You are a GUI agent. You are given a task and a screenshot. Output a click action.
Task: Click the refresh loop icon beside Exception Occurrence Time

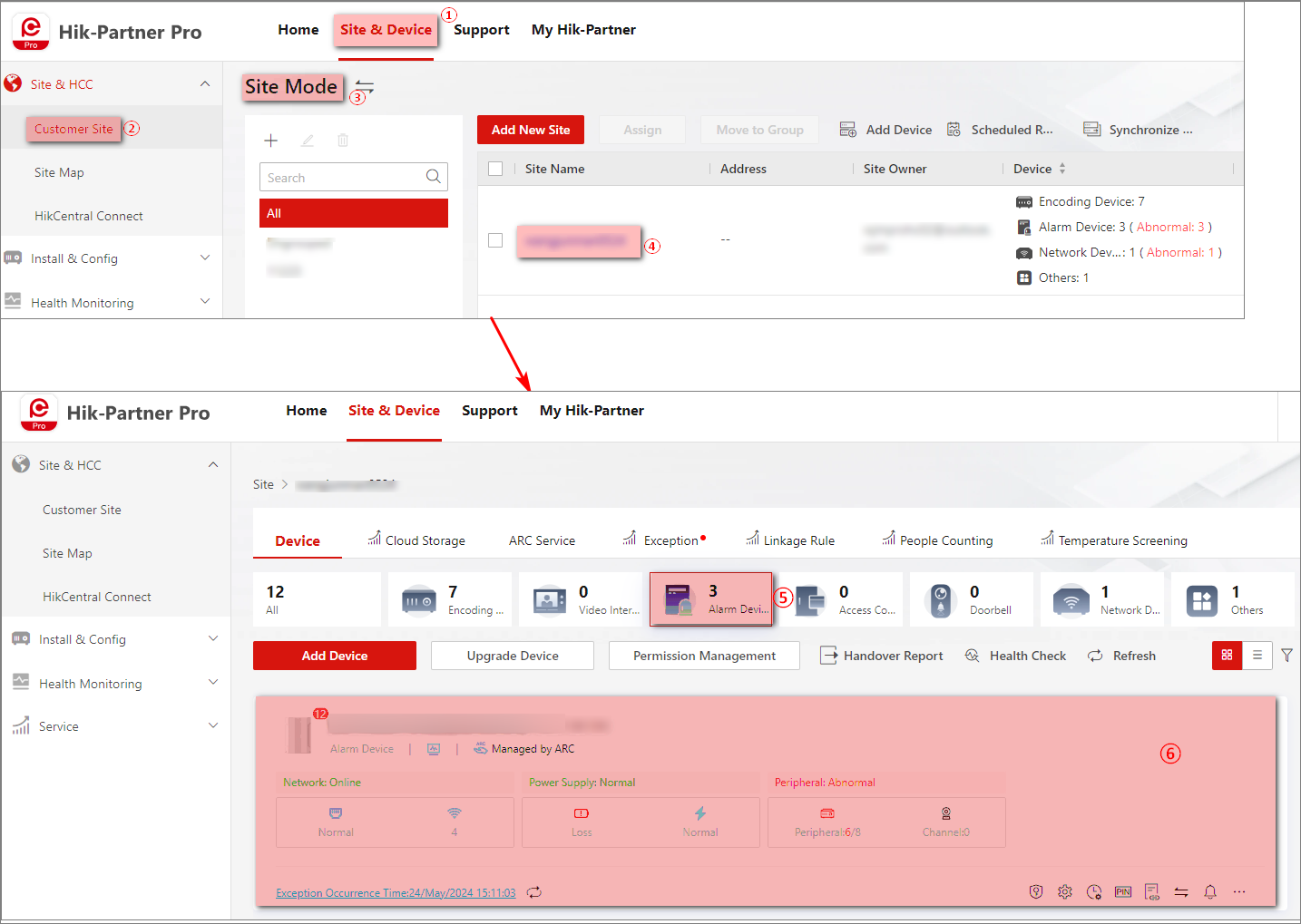point(534,892)
